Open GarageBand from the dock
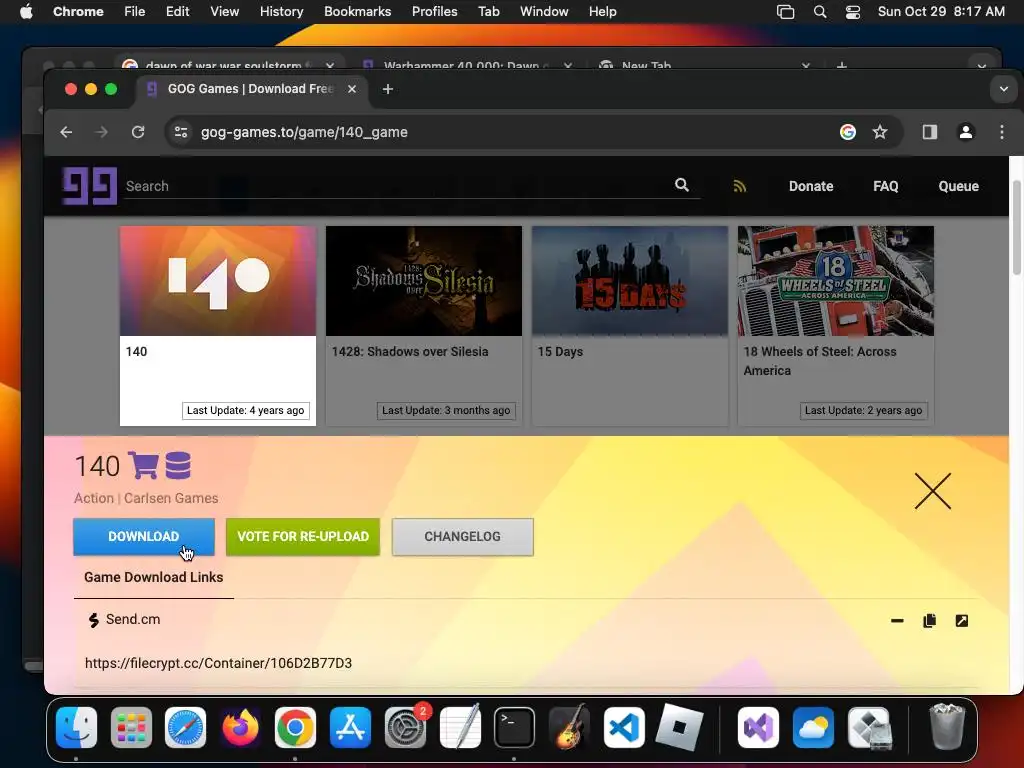Screen dimensions: 1024x768 569,727
